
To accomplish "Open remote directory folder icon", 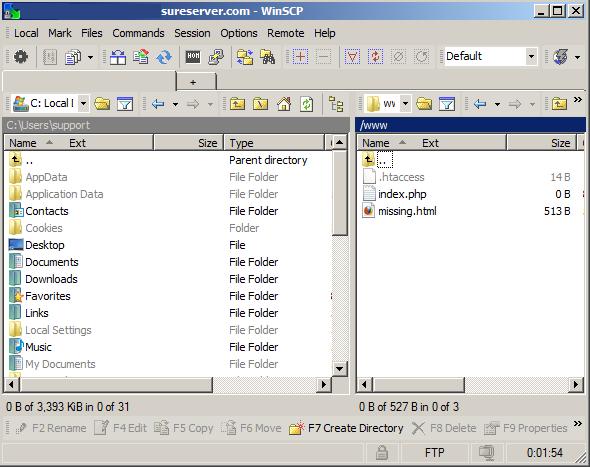I will coord(424,103).
